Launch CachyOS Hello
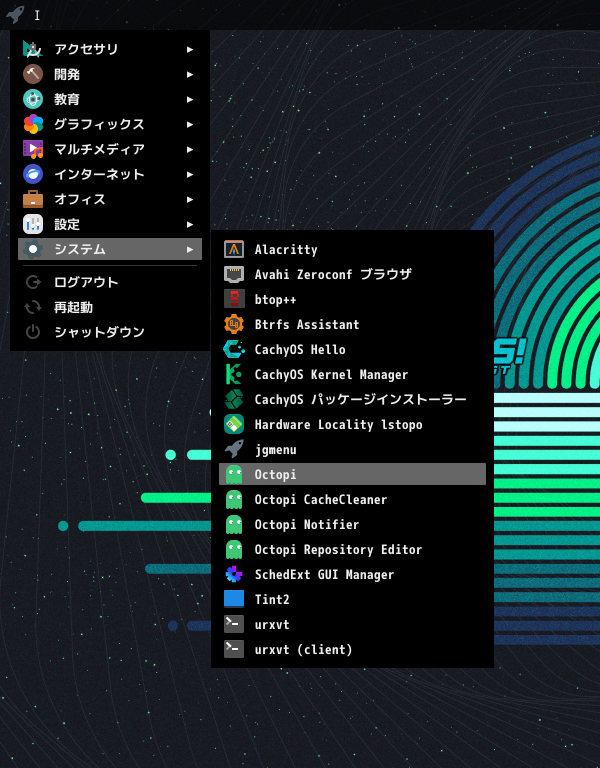This screenshot has width=600, height=768. 352,349
